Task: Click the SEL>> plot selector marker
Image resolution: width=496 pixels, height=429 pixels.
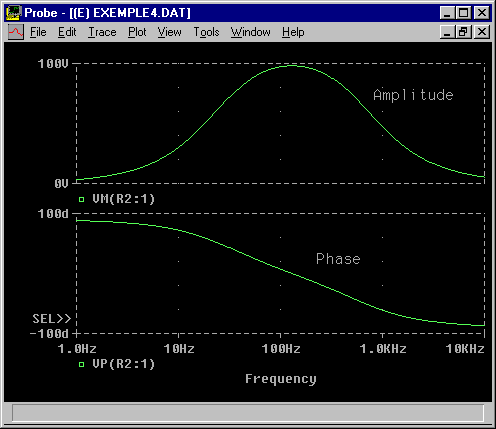Action: pyautogui.click(x=52, y=319)
